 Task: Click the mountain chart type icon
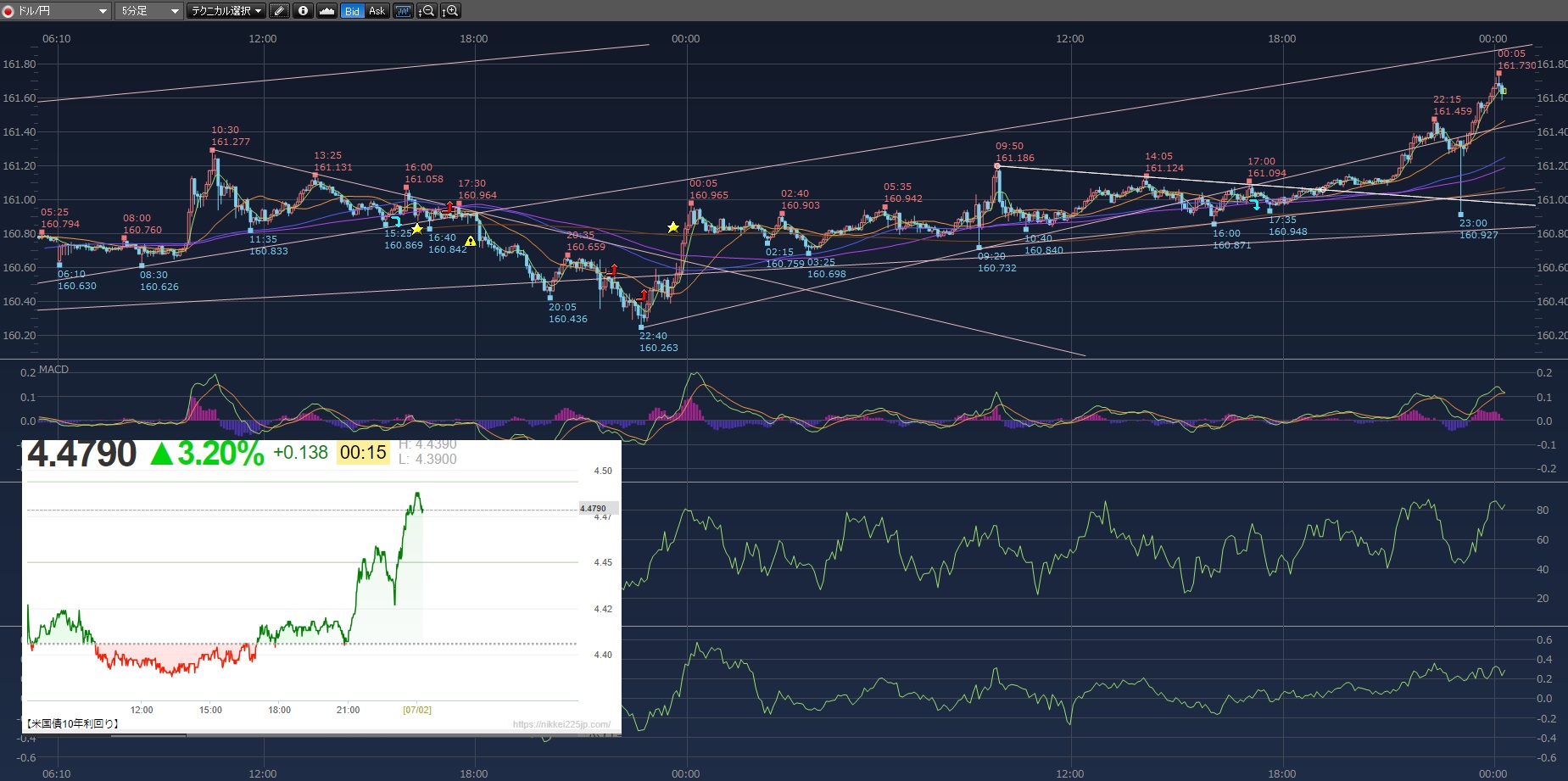pos(327,11)
